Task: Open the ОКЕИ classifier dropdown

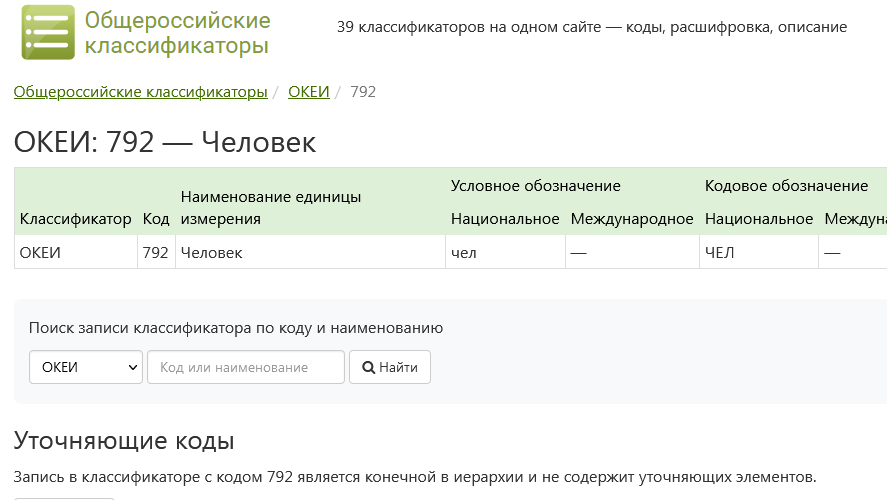Action: (86, 367)
